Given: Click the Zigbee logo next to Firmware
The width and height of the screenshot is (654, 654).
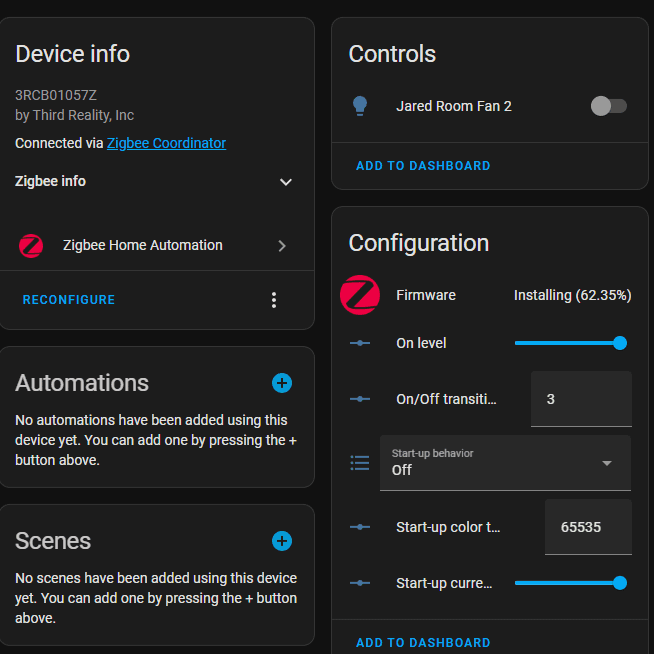Looking at the screenshot, I should [360, 295].
